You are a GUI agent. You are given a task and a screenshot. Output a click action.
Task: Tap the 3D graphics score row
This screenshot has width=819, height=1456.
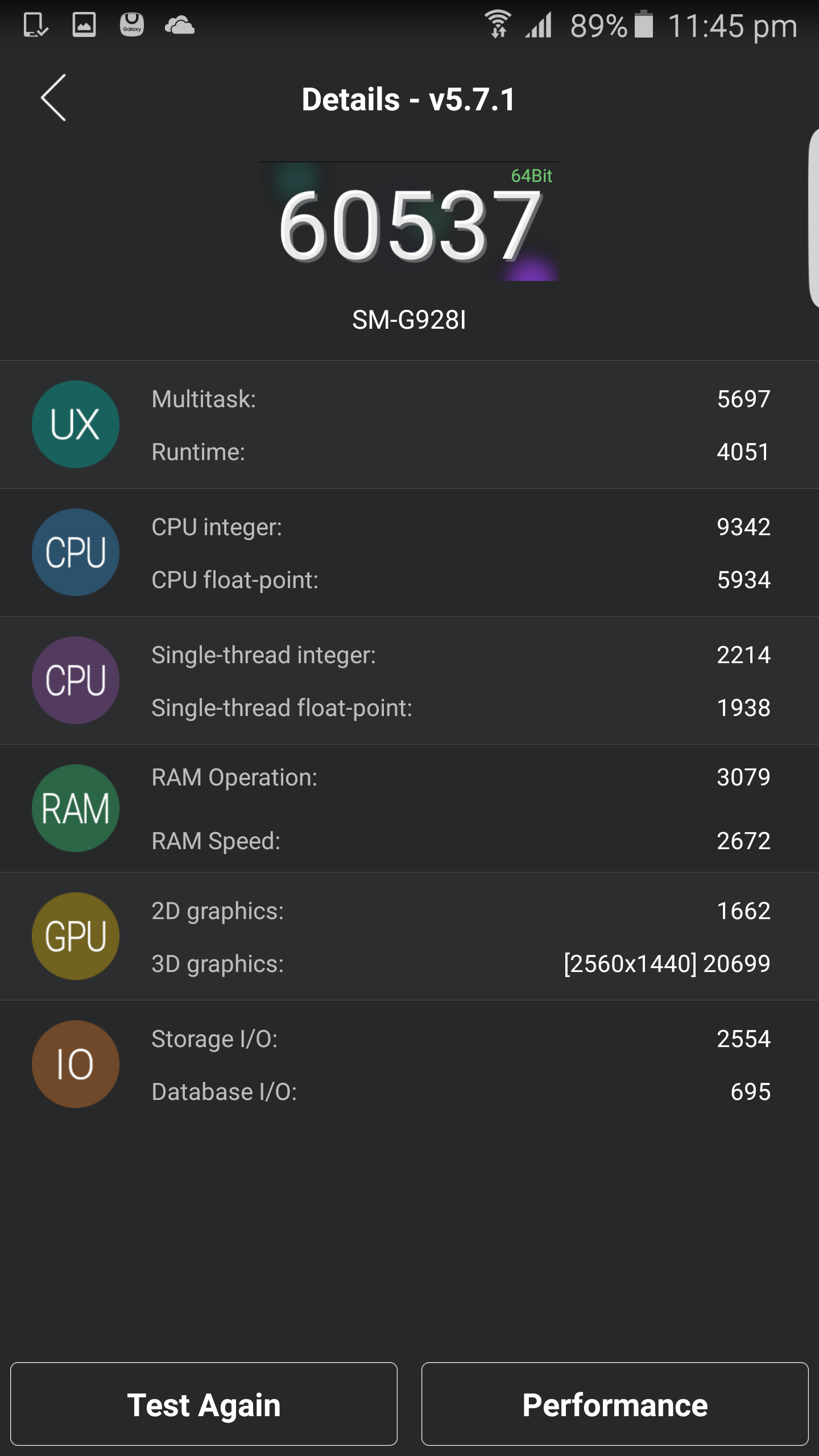coord(461,964)
